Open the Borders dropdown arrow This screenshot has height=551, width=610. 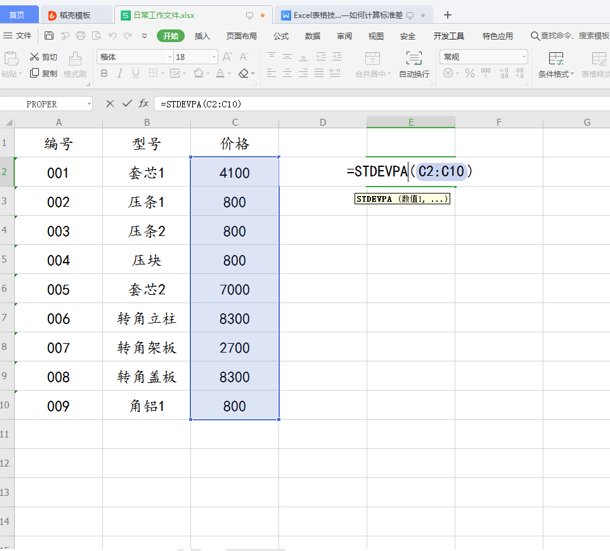tap(163, 74)
